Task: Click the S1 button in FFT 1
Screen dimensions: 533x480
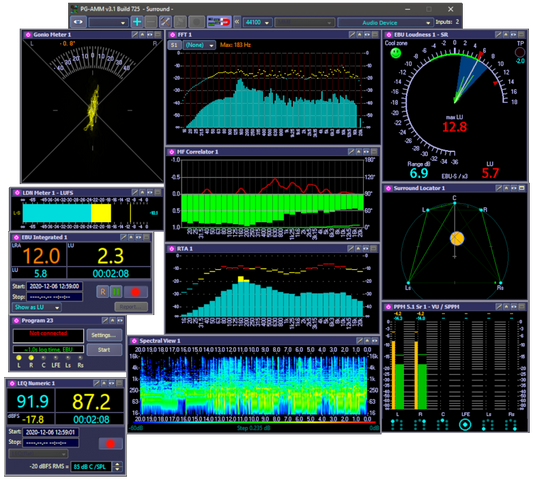Action: (x=174, y=45)
